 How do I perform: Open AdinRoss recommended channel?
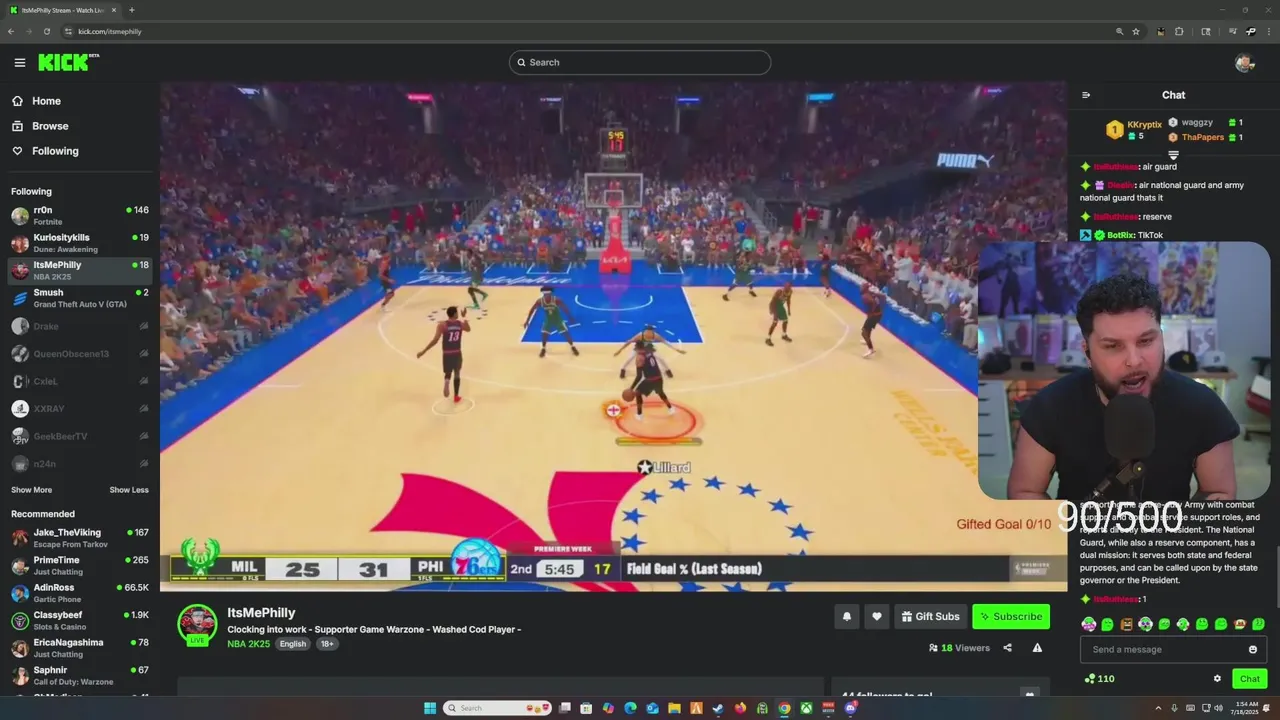click(x=80, y=593)
